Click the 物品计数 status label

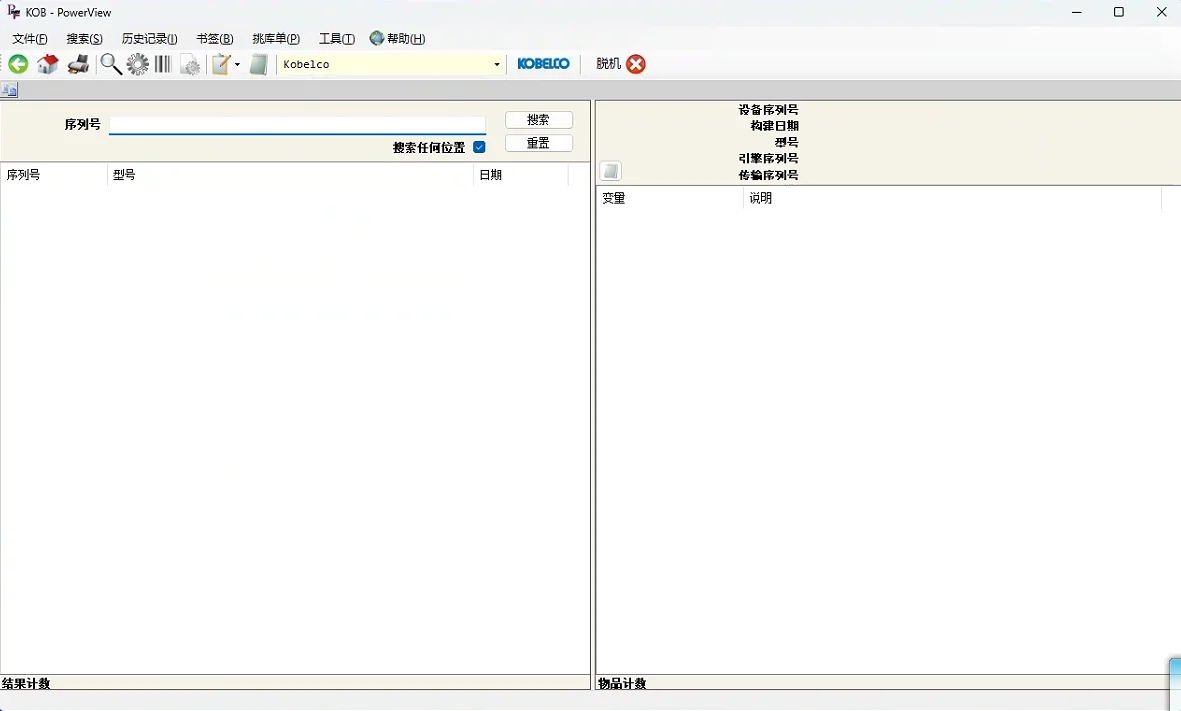[x=622, y=683]
